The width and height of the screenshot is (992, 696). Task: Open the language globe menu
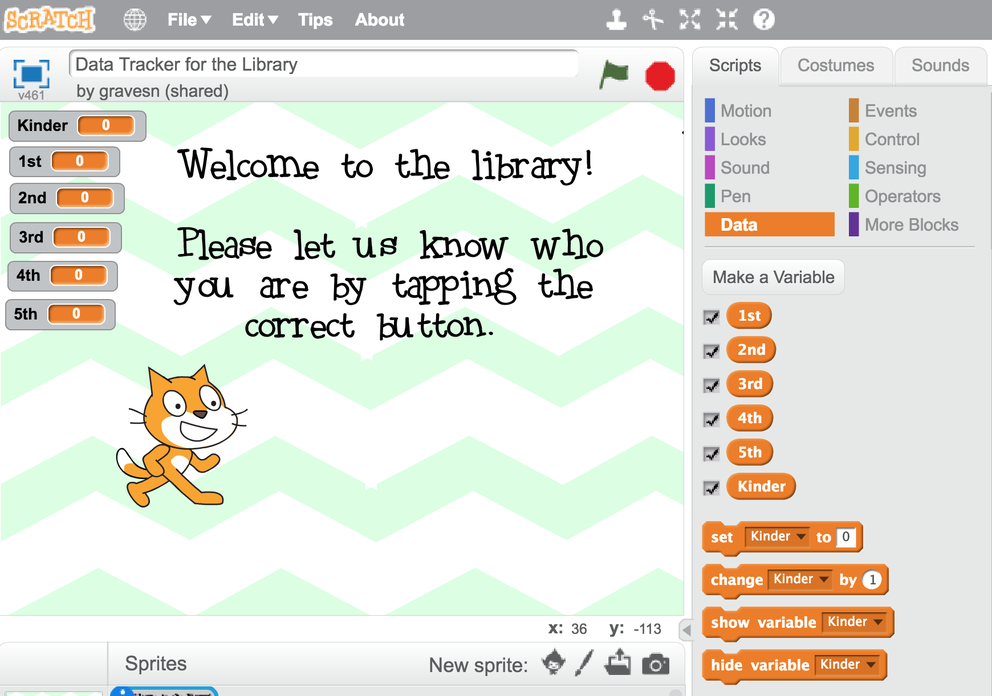[x=134, y=20]
